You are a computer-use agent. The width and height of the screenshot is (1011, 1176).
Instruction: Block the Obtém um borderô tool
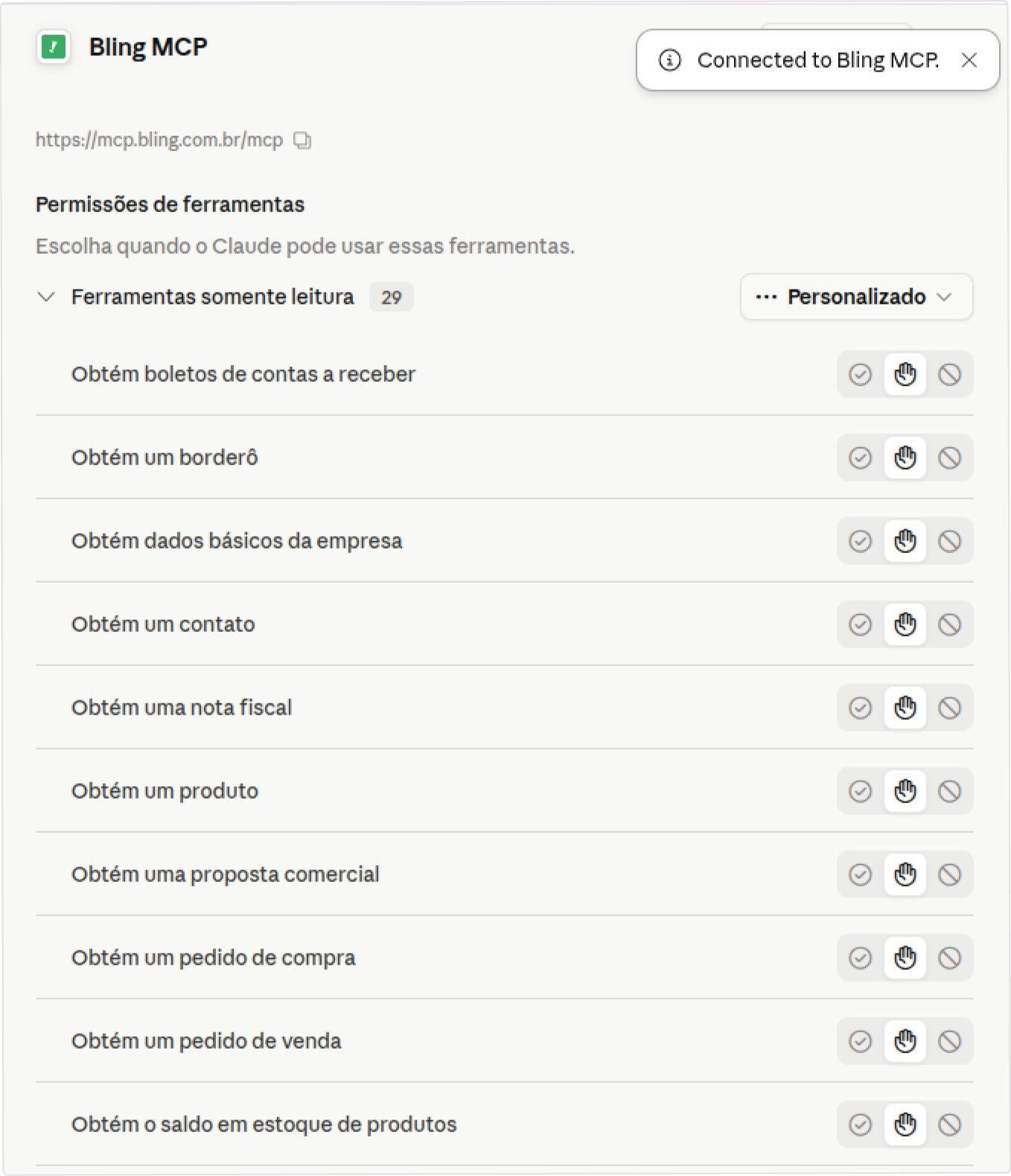(x=950, y=458)
